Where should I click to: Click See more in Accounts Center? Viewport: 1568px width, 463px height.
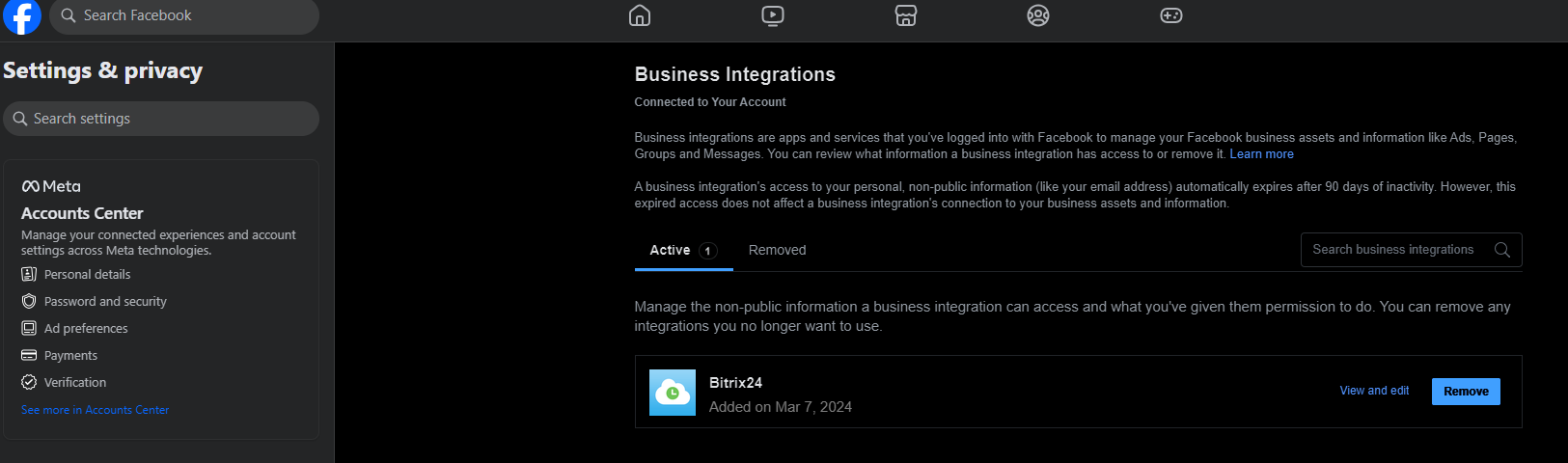(x=95, y=410)
